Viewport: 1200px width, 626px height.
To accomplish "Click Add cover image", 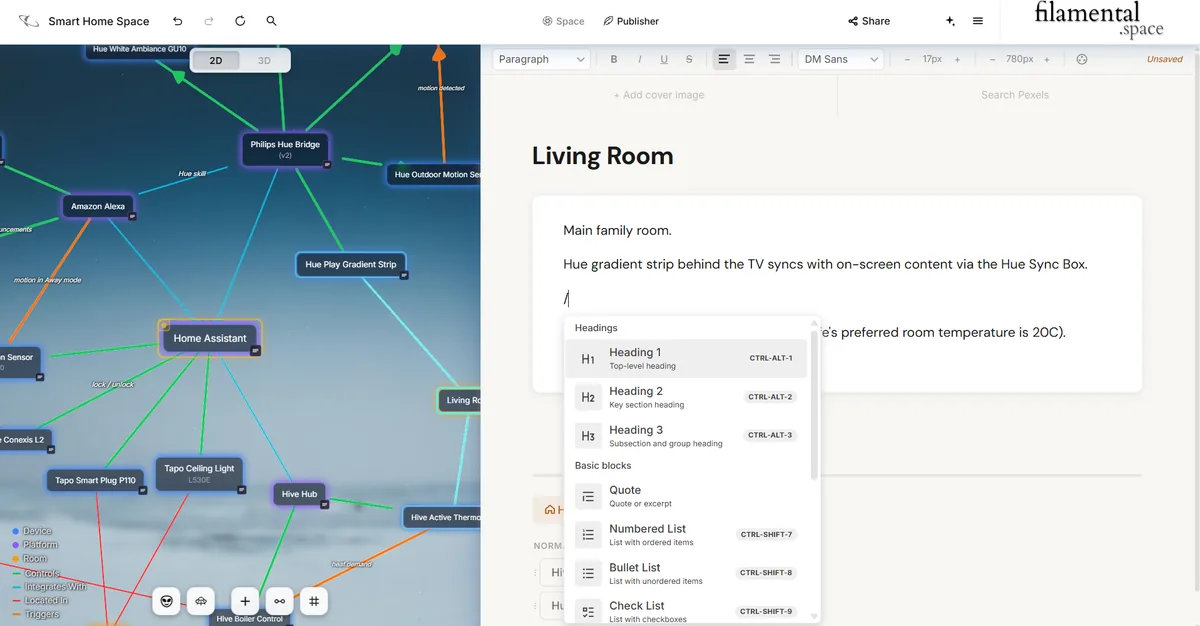I will coord(659,95).
